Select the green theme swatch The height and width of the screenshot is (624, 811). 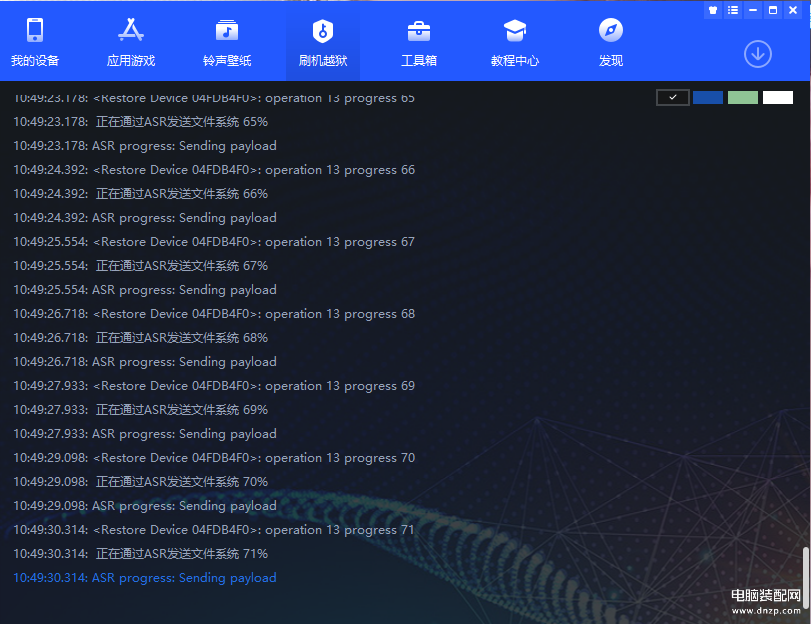click(743, 97)
